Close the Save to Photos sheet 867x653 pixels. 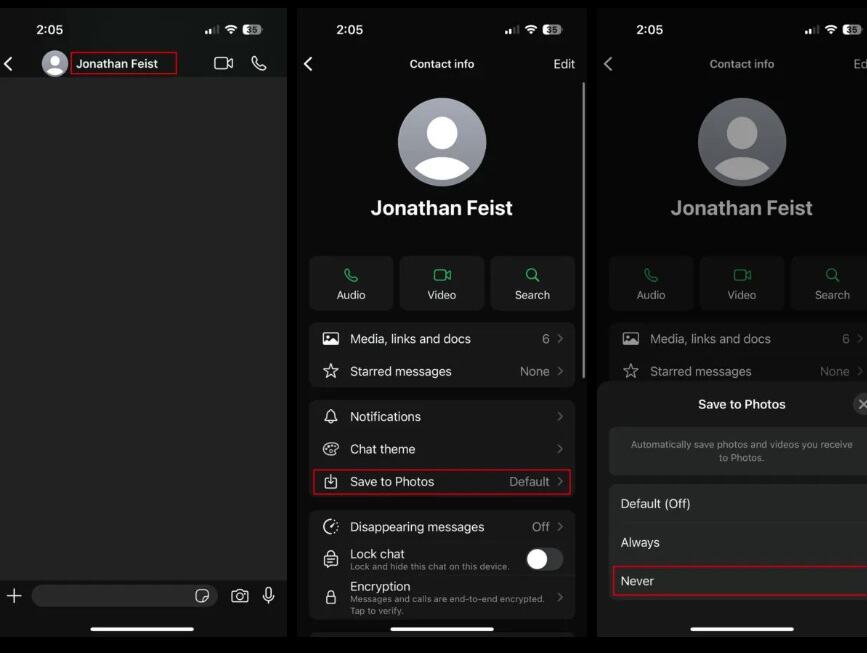point(861,404)
